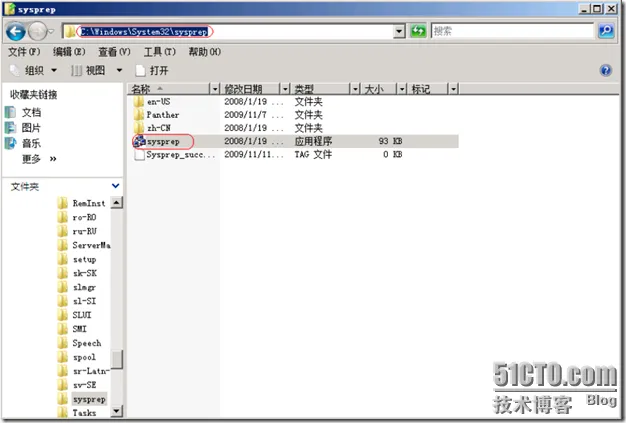Viewport: 626px width, 423px height.
Task: Click the "93 KB" size cell
Action: pos(390,141)
